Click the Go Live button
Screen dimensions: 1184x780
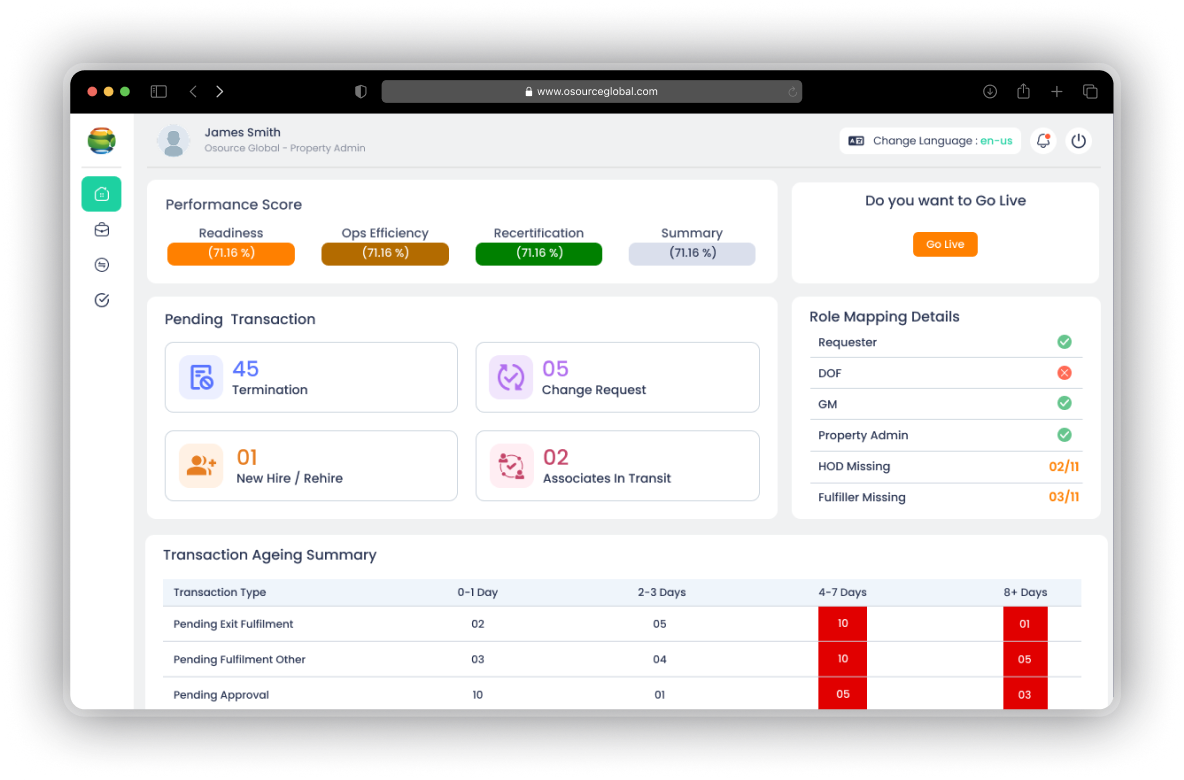pos(945,245)
